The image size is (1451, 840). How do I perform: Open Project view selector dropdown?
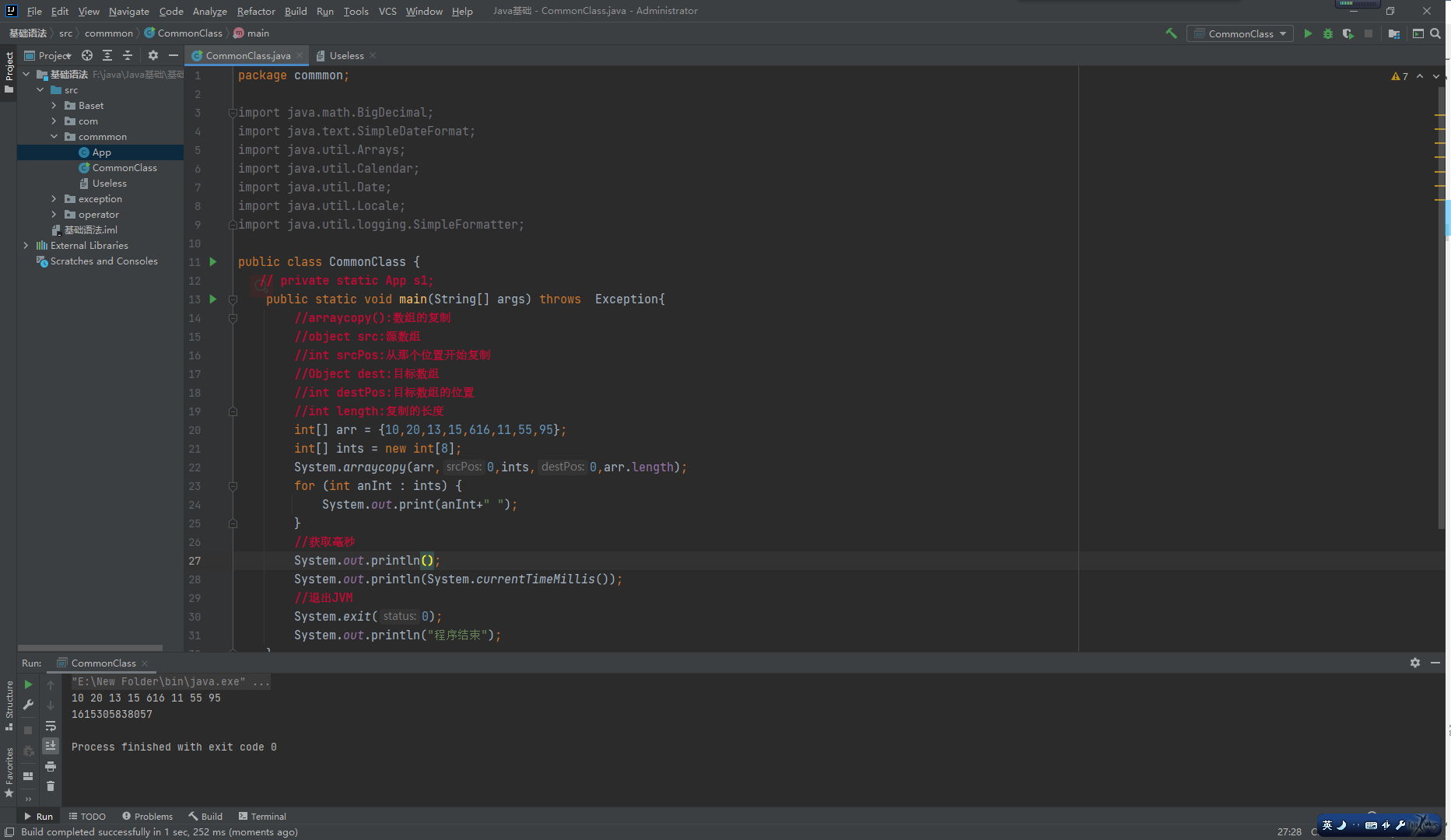pyautogui.click(x=48, y=55)
